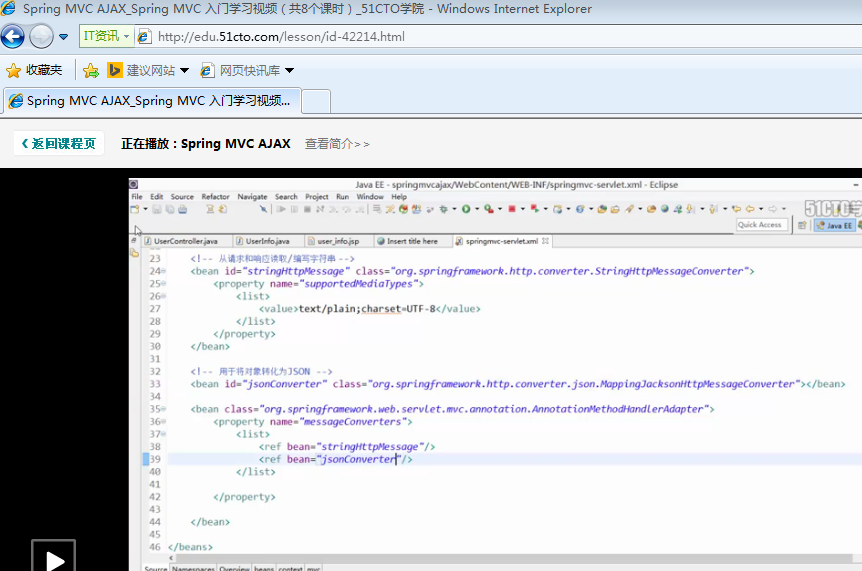This screenshot has width=862, height=571.
Task: Open Eclipse Refactor menu
Action: pos(216,196)
